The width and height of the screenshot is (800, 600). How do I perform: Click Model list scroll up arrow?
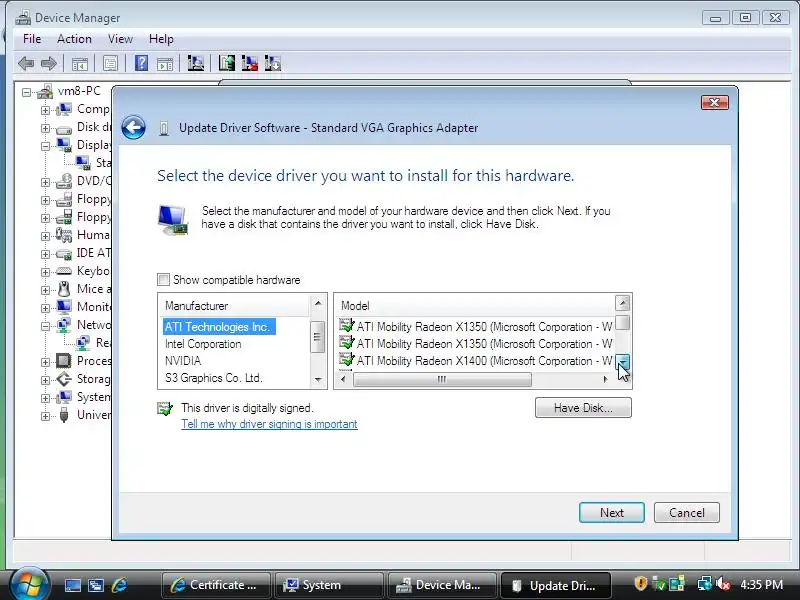point(622,303)
